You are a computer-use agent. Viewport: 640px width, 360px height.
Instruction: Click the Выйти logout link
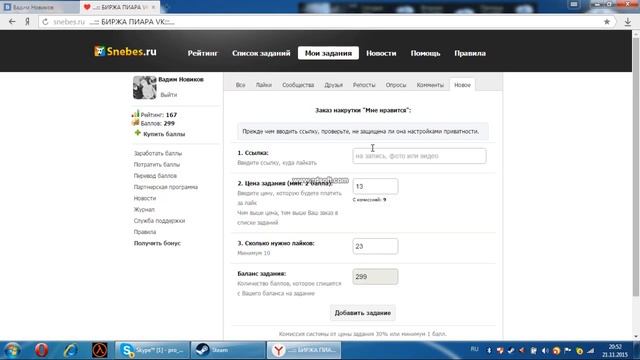click(x=169, y=95)
